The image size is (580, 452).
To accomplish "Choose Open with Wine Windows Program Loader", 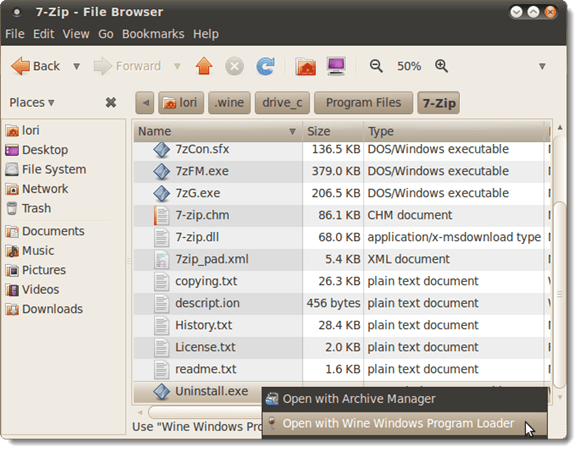I will point(405,424).
